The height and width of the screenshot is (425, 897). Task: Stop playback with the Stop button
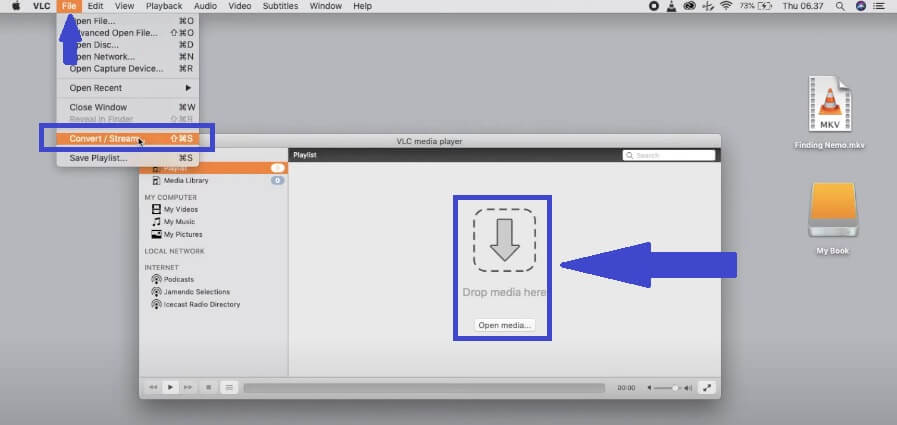pyautogui.click(x=208, y=387)
